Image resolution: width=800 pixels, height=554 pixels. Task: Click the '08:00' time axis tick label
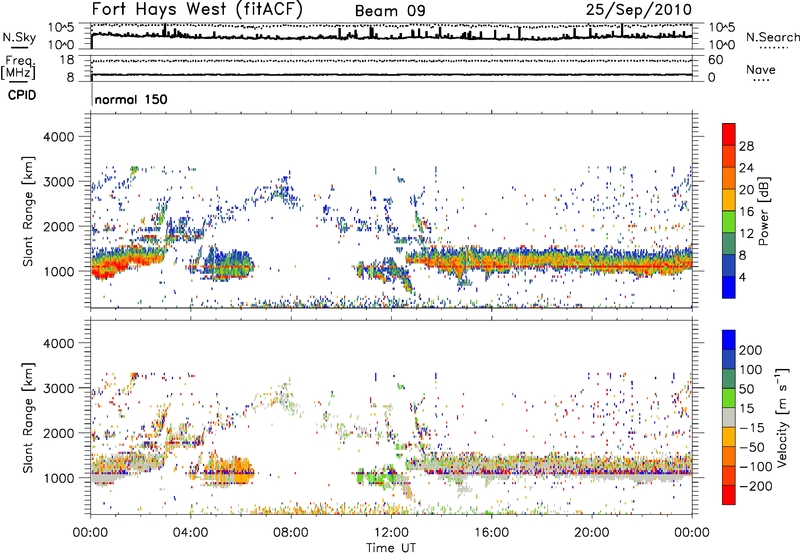coord(291,533)
